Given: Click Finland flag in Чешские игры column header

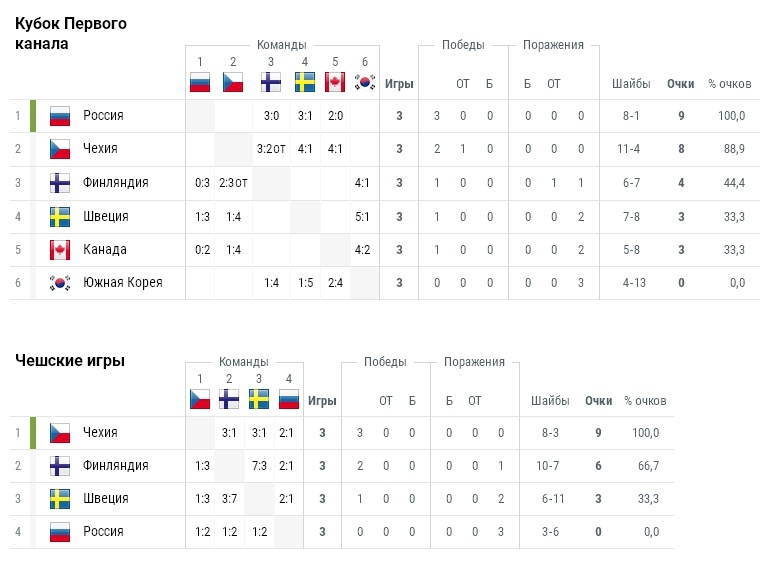Looking at the screenshot, I should coord(229,400).
